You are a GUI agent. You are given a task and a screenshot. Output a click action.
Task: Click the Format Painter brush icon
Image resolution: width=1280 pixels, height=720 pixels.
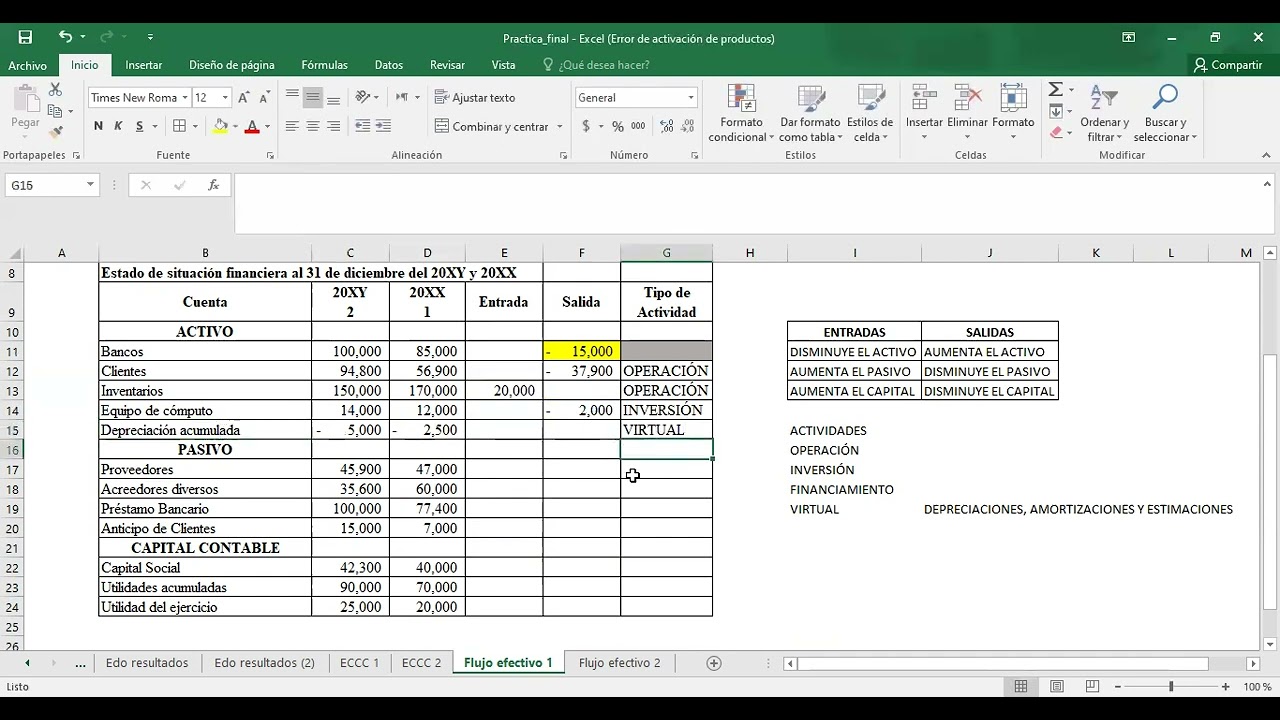[x=56, y=132]
